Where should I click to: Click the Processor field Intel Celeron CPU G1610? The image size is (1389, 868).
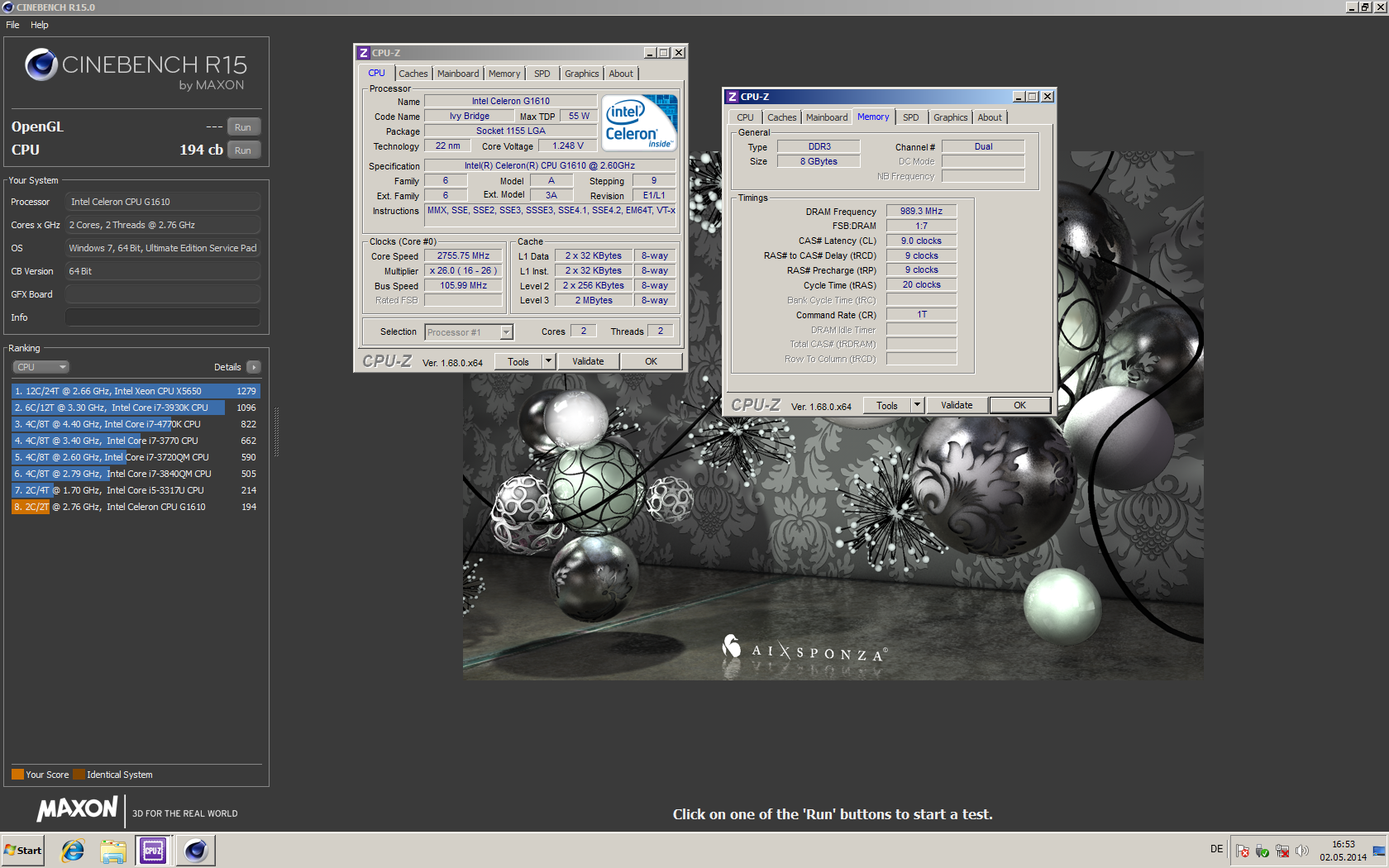[162, 202]
